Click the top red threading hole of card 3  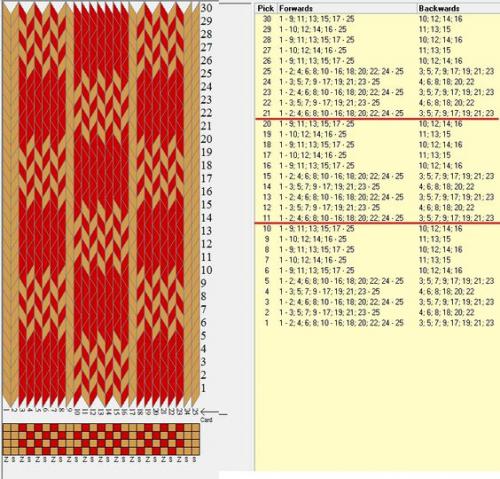coord(22,428)
